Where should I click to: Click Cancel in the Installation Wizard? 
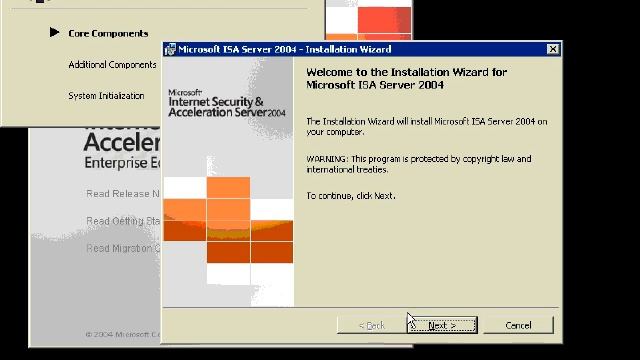pyautogui.click(x=518, y=325)
